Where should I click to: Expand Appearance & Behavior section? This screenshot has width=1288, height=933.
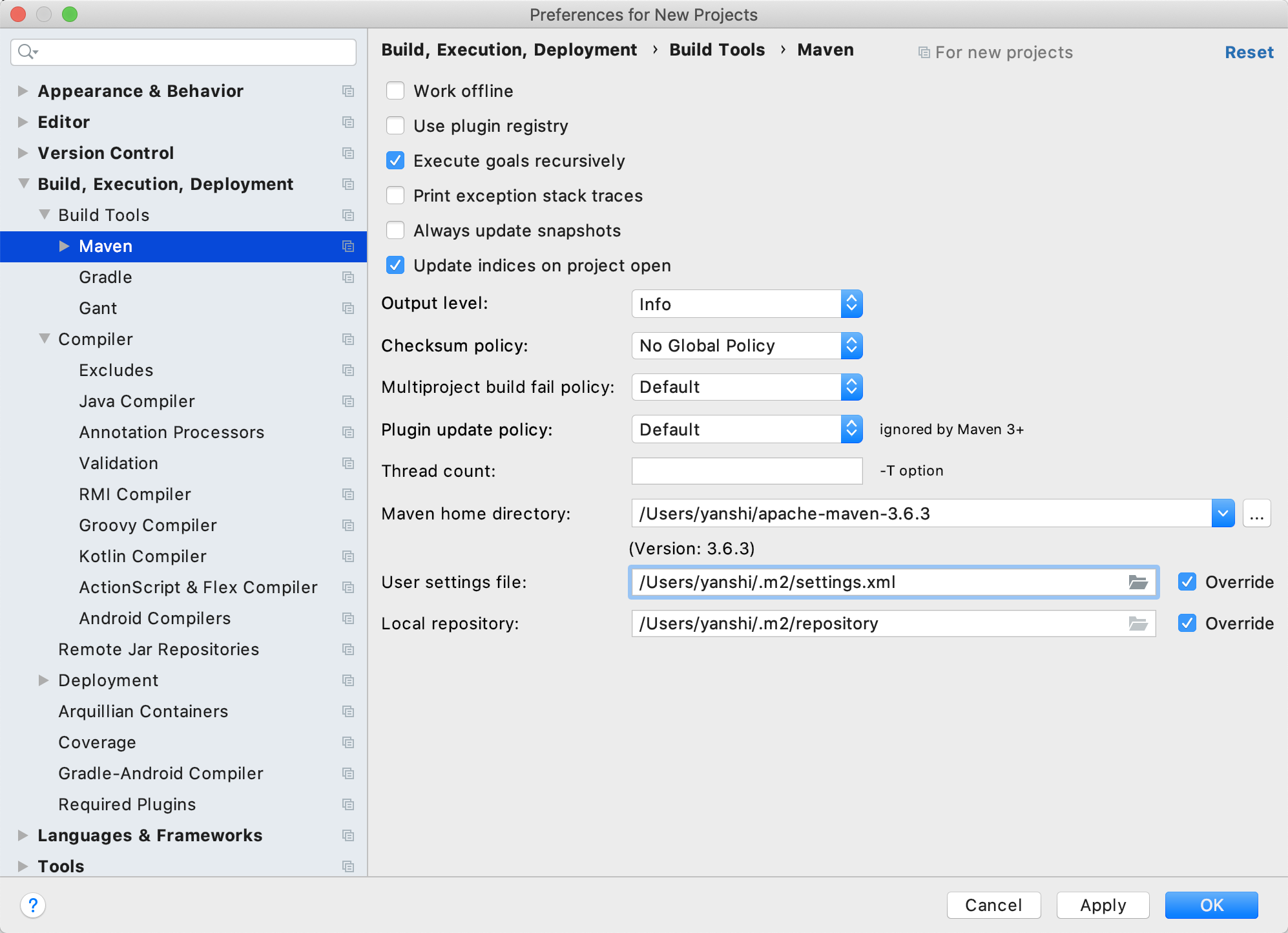pyautogui.click(x=23, y=91)
